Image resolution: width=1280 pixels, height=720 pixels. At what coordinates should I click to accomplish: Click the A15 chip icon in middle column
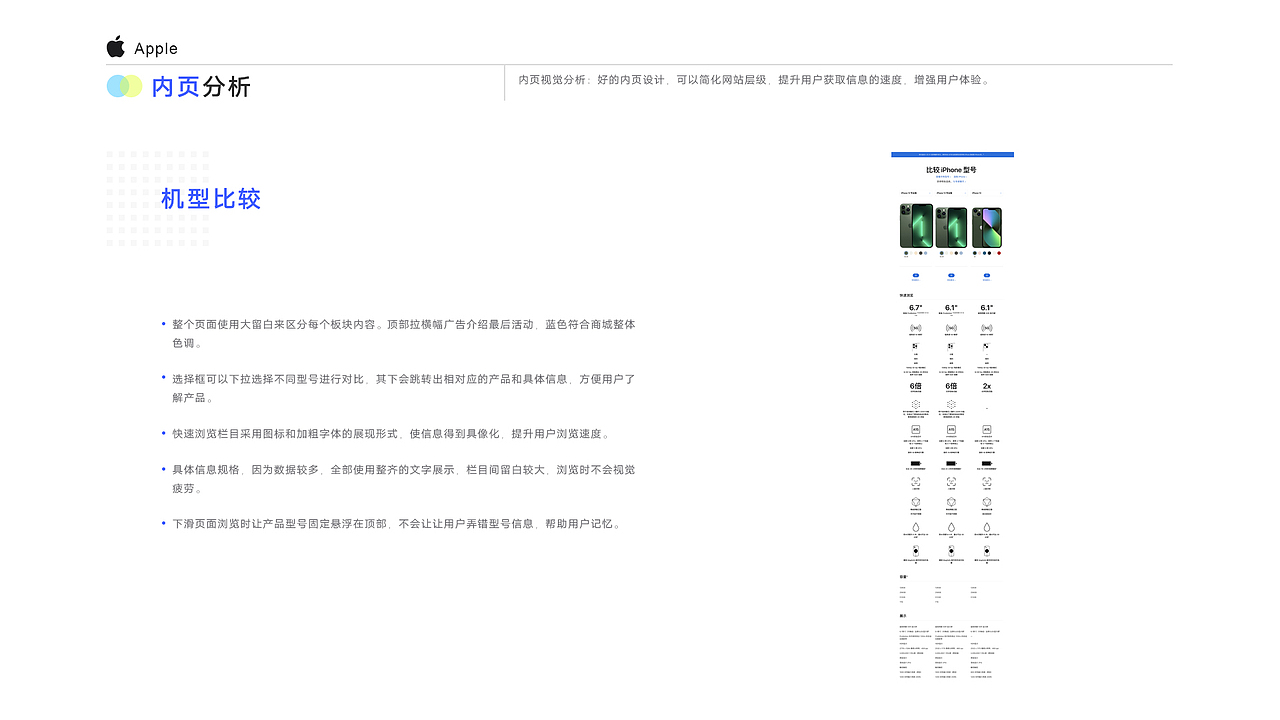[951, 429]
